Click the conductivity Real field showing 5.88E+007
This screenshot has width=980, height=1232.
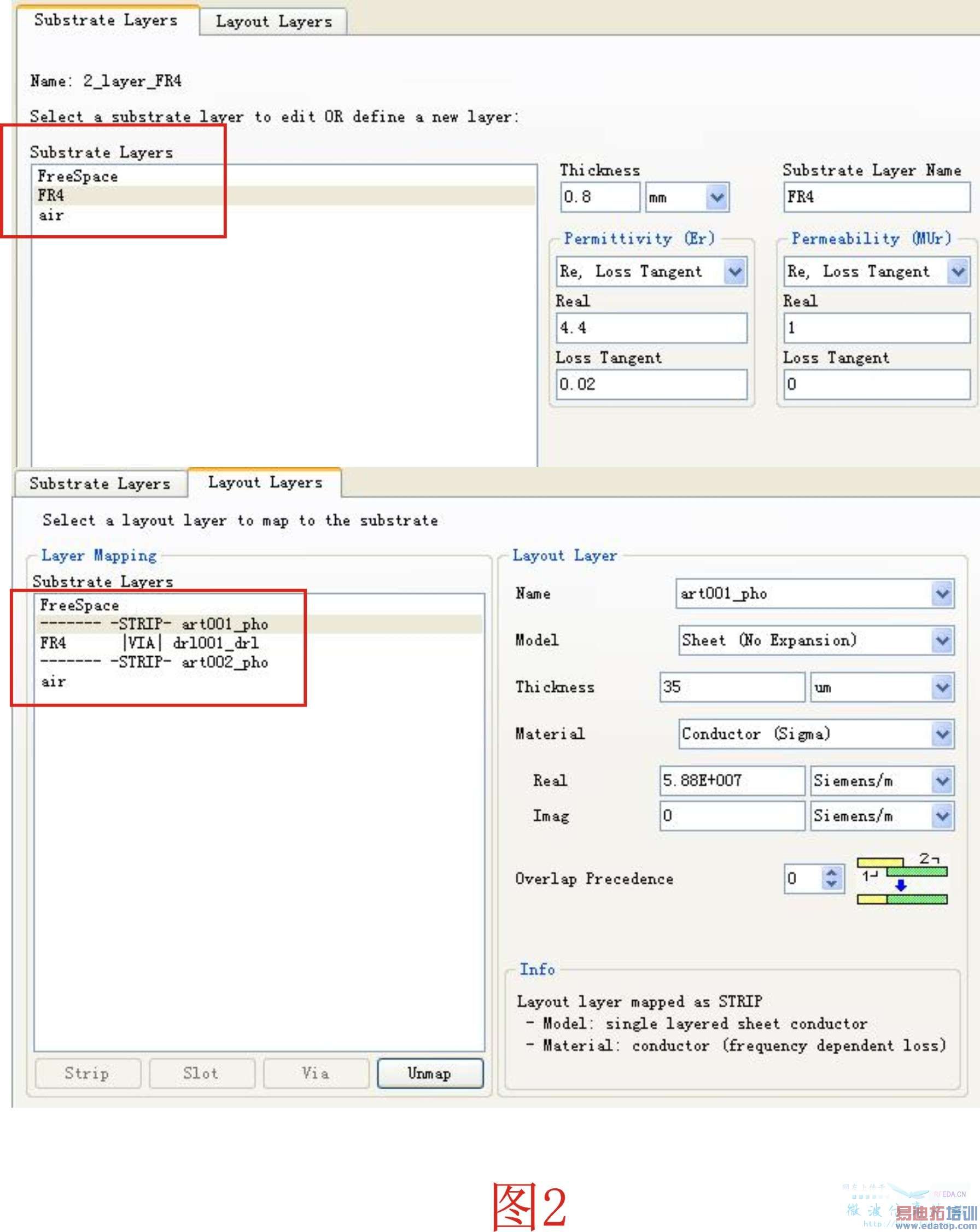[732, 781]
